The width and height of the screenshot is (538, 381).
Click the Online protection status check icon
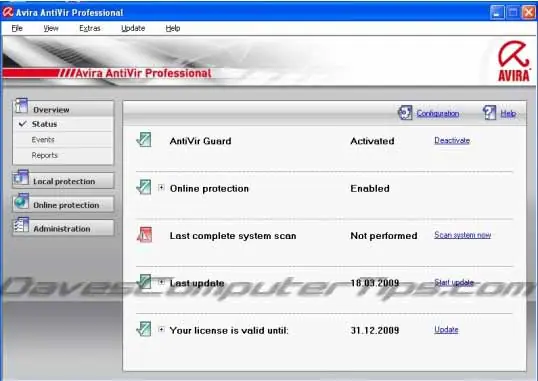coord(144,187)
